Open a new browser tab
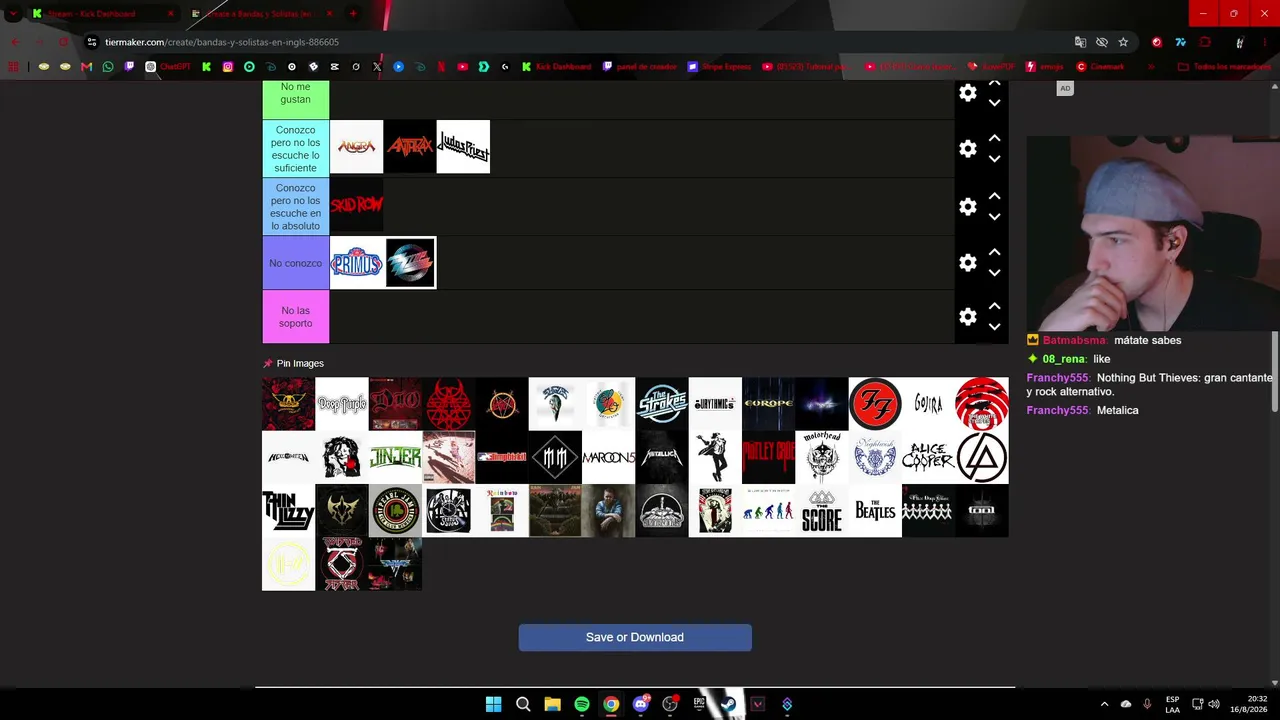This screenshot has height=720, width=1280. click(x=353, y=14)
